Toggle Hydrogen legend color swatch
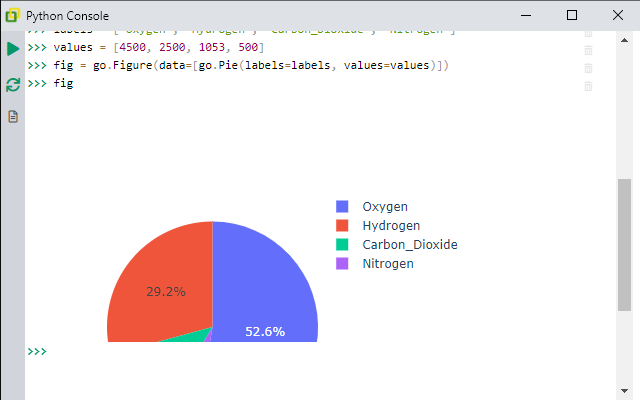 (x=342, y=226)
